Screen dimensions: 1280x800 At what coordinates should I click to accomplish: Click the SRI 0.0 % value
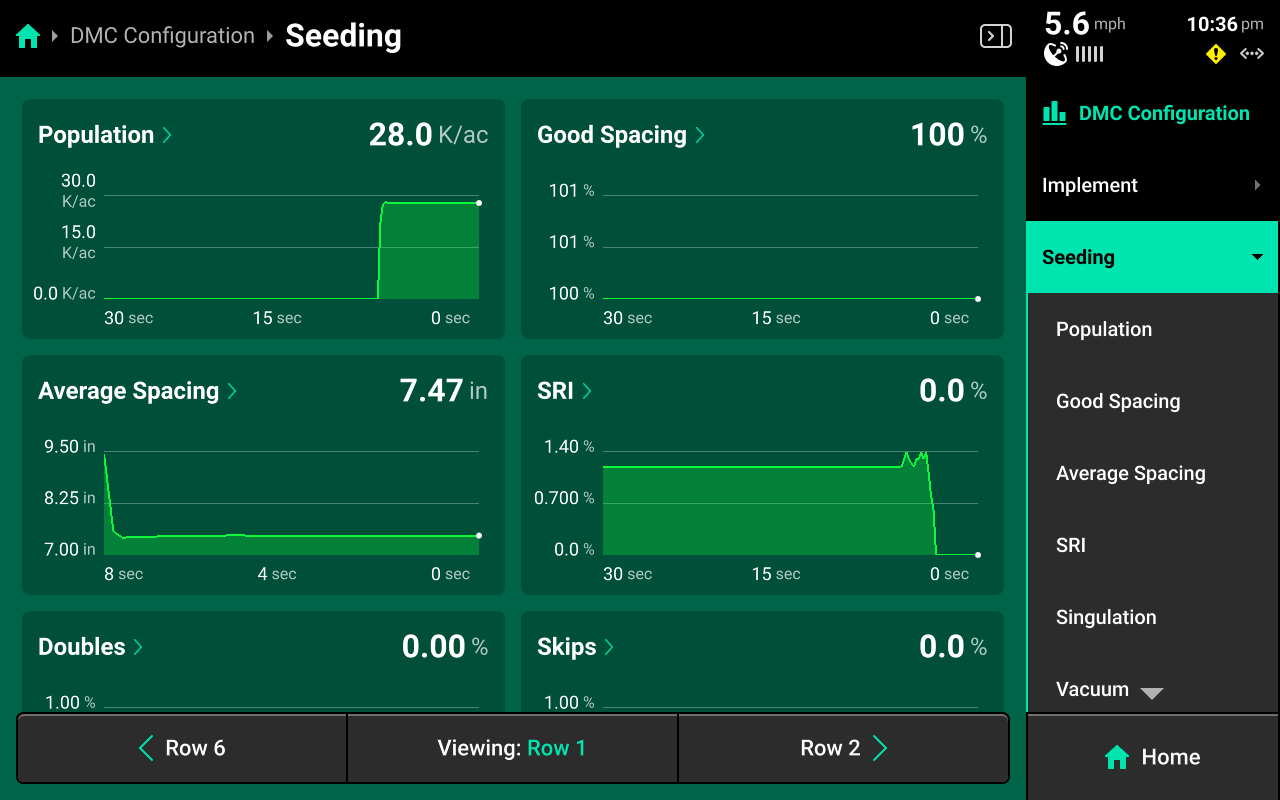[952, 391]
